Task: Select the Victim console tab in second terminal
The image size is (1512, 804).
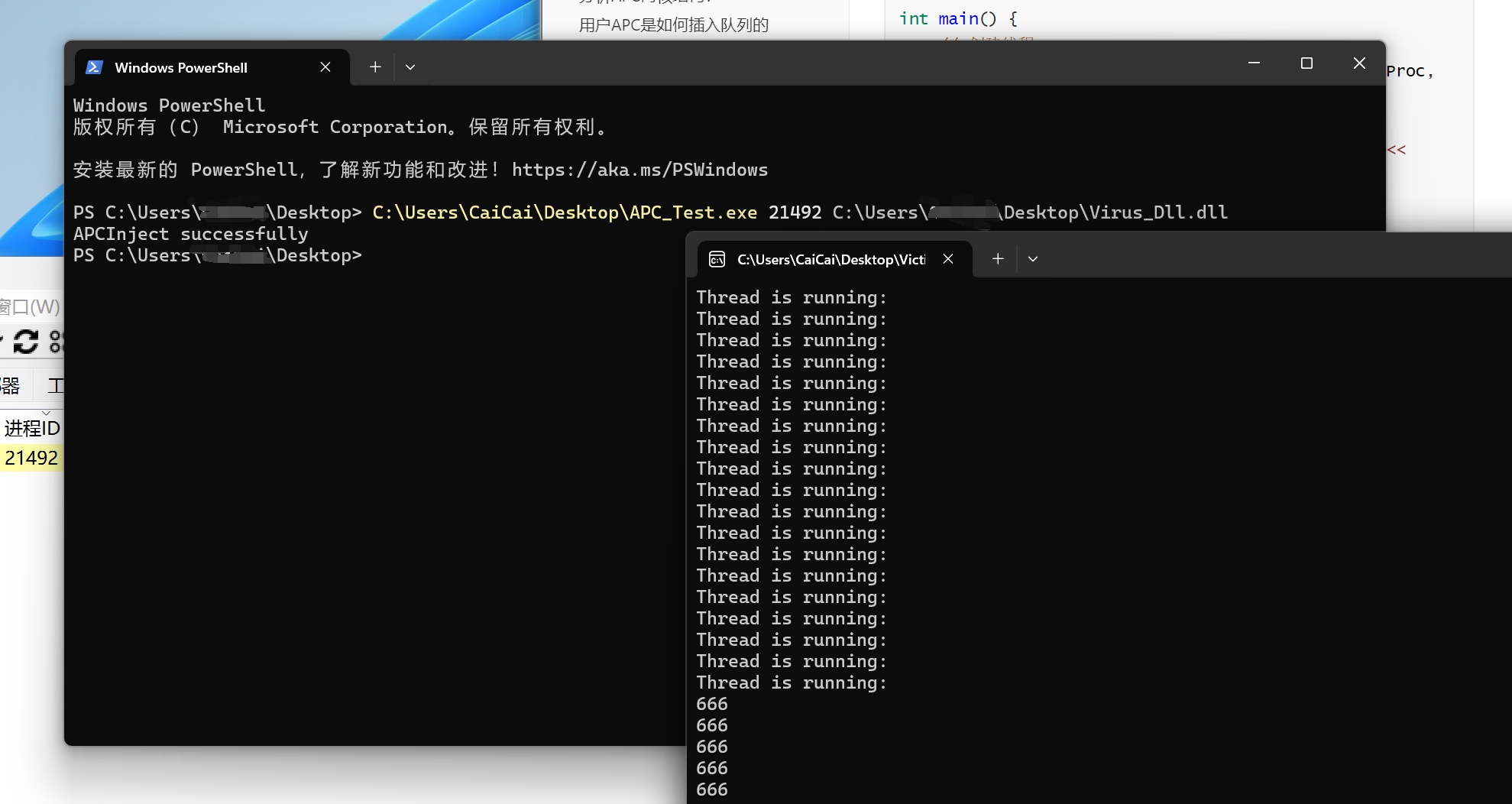Action: pyautogui.click(x=834, y=259)
